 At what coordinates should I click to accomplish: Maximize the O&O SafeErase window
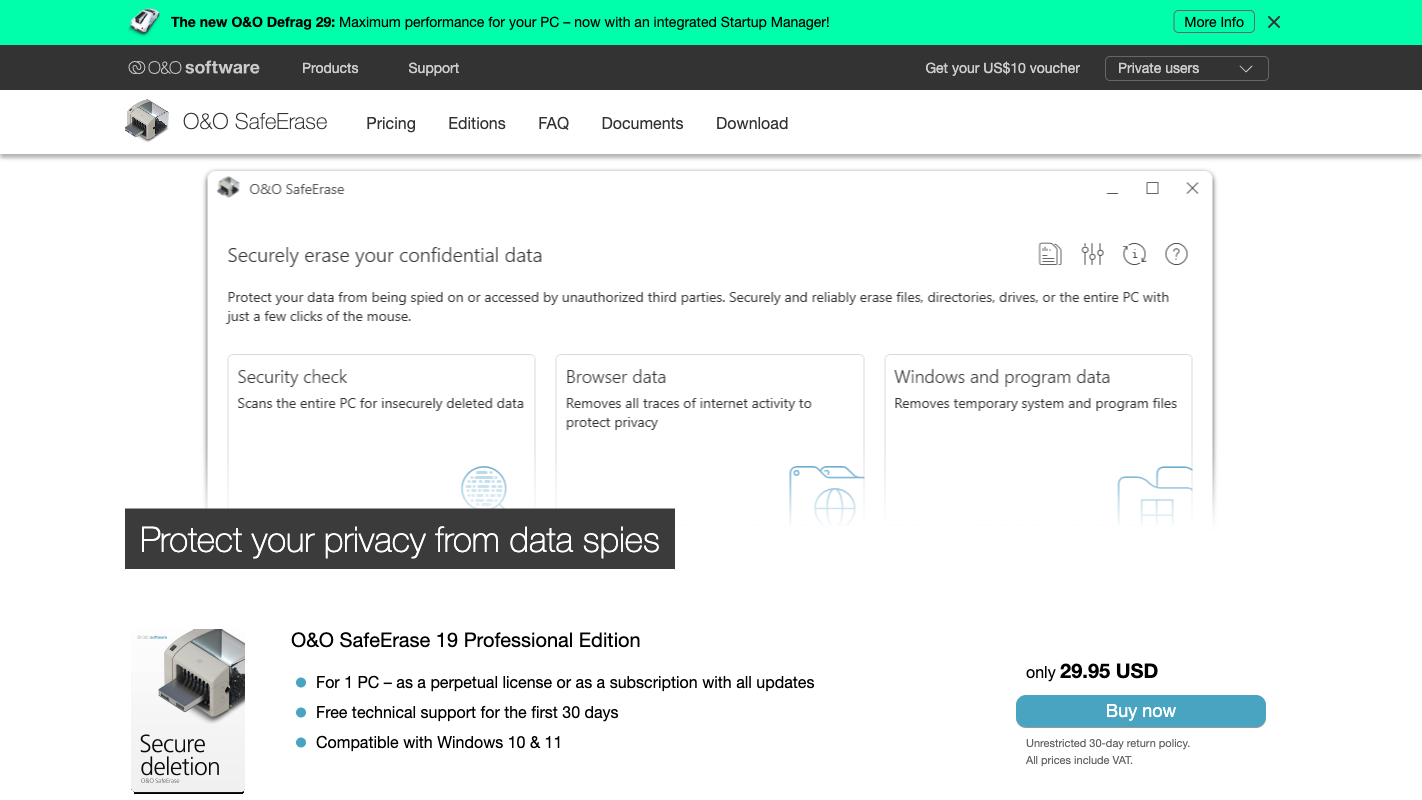[x=1152, y=188]
